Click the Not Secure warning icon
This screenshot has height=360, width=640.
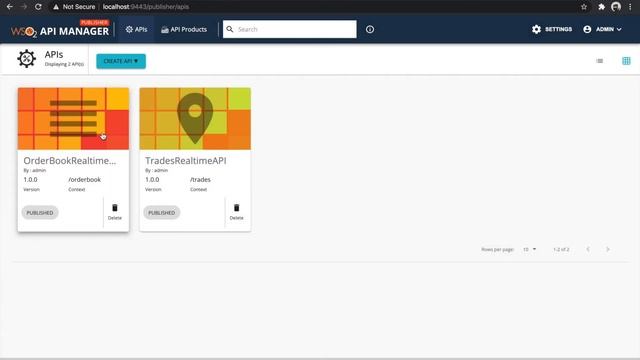56,7
